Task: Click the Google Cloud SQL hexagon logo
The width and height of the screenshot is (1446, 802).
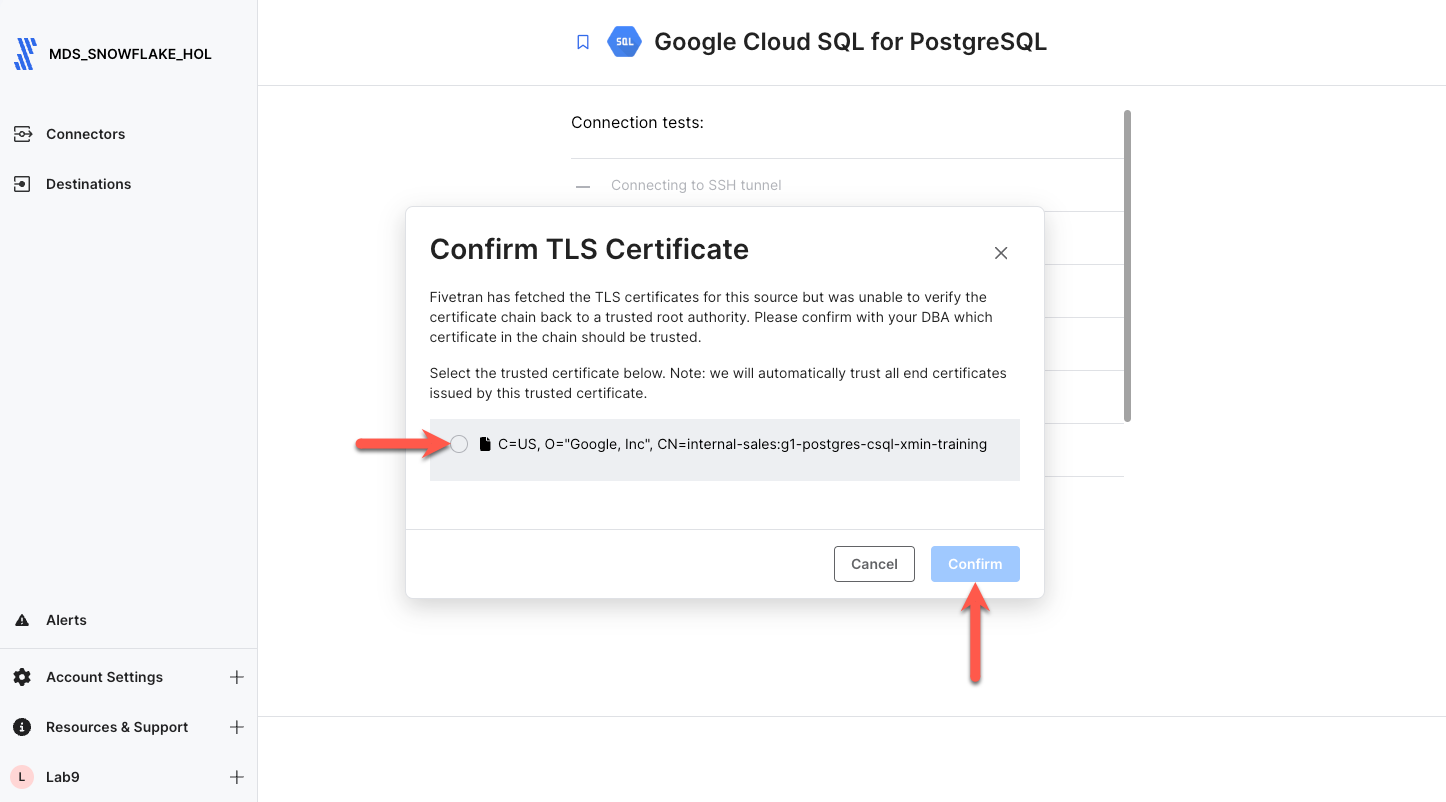Action: (624, 42)
